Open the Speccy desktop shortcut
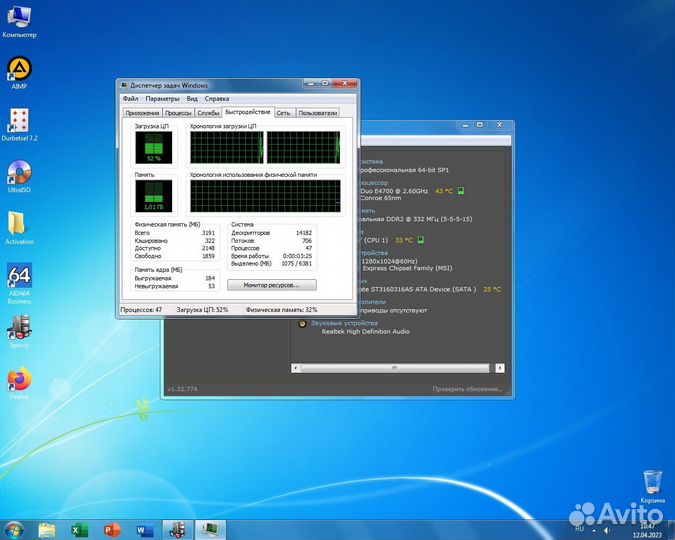This screenshot has height=540, width=675. (x=19, y=332)
